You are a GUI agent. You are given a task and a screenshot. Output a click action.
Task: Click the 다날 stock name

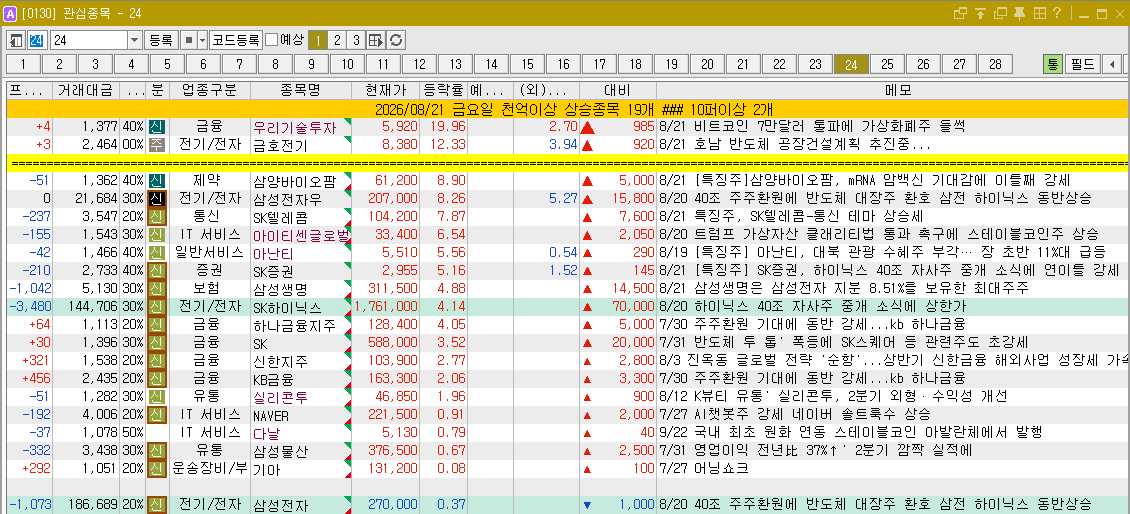[266, 433]
